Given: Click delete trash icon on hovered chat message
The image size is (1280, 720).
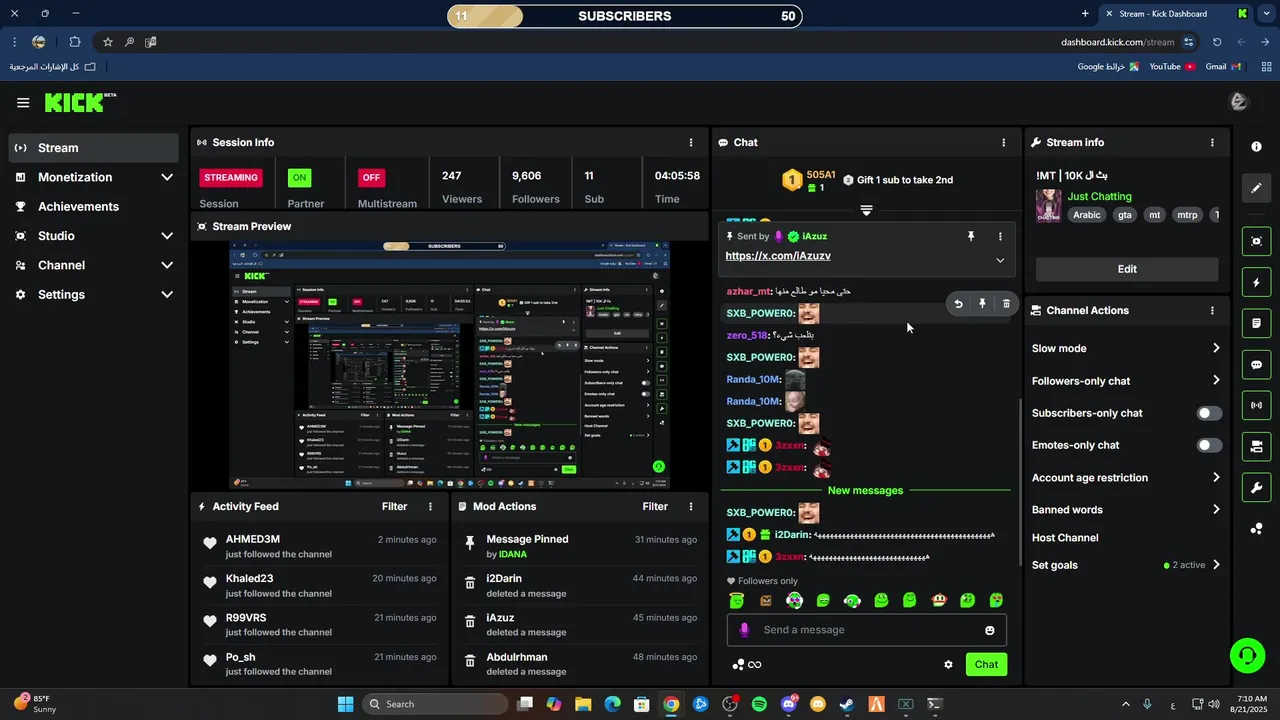Looking at the screenshot, I should point(1006,304).
